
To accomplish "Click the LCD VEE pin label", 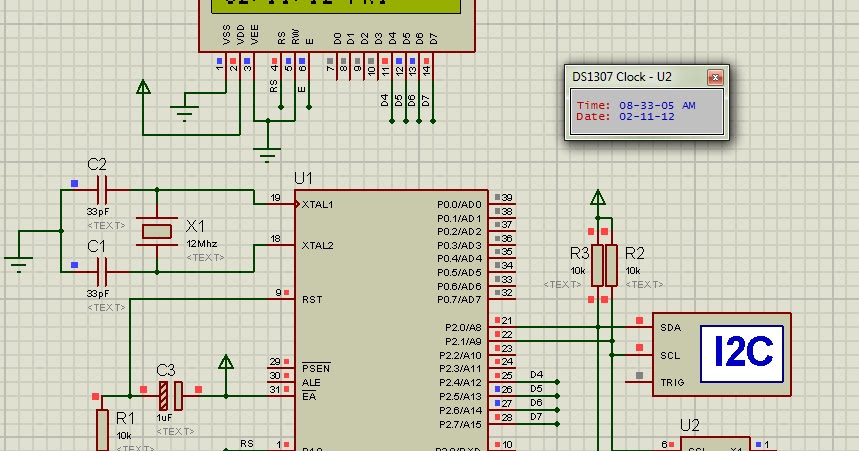I will click(x=254, y=34).
